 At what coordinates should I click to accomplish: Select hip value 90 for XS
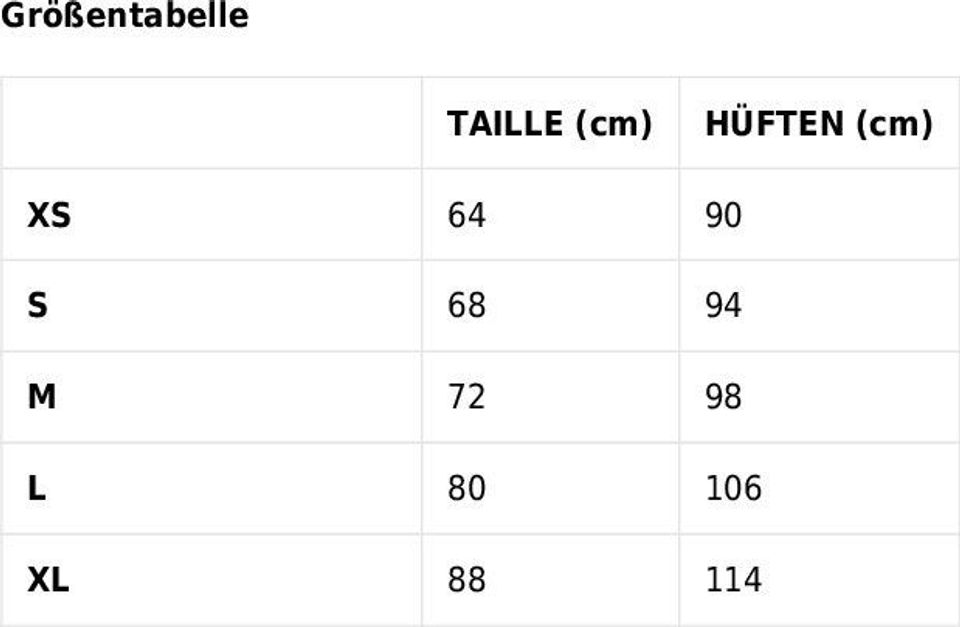pos(724,215)
